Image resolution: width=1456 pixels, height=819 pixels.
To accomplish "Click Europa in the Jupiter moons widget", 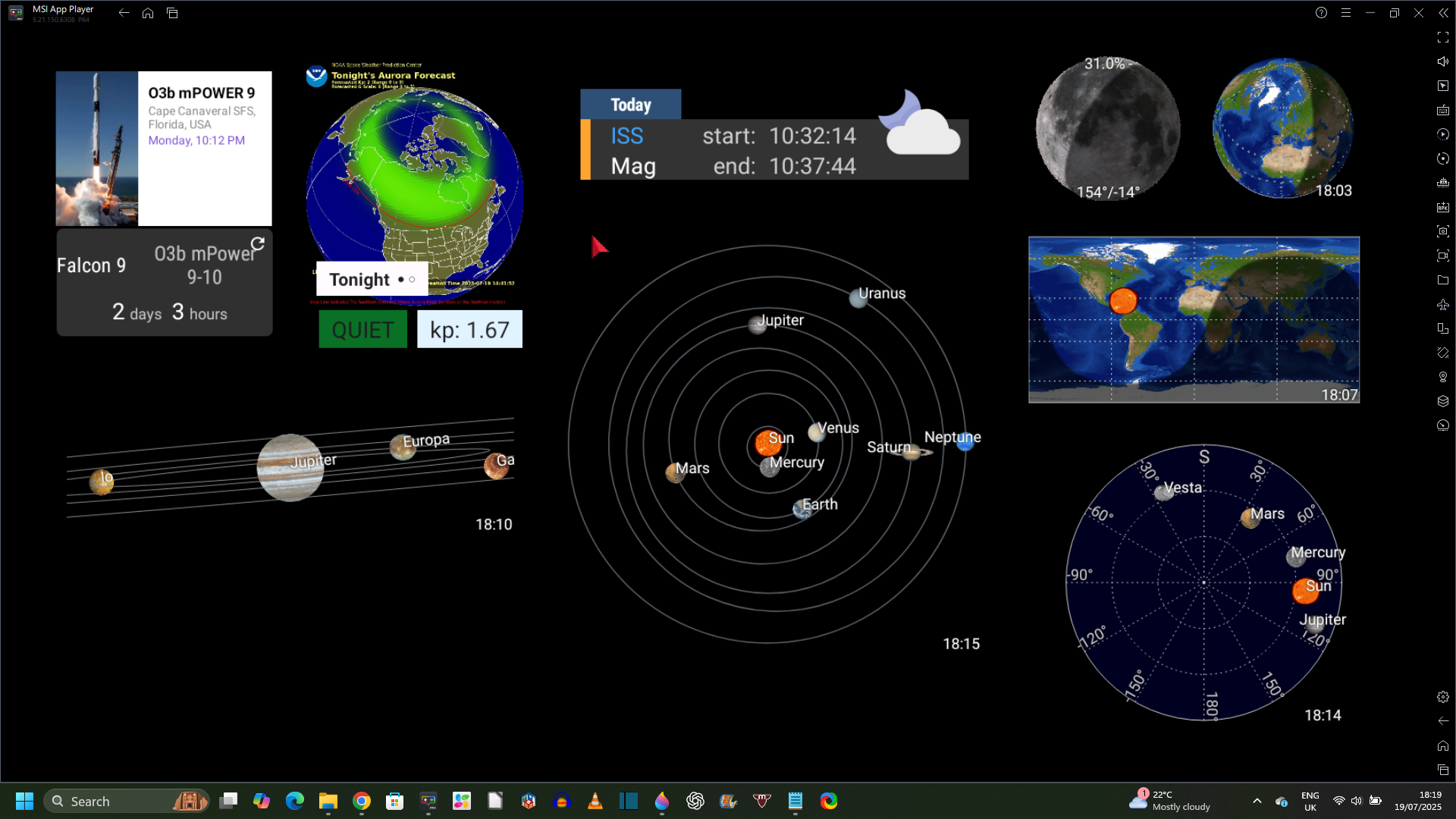I will pyautogui.click(x=403, y=447).
